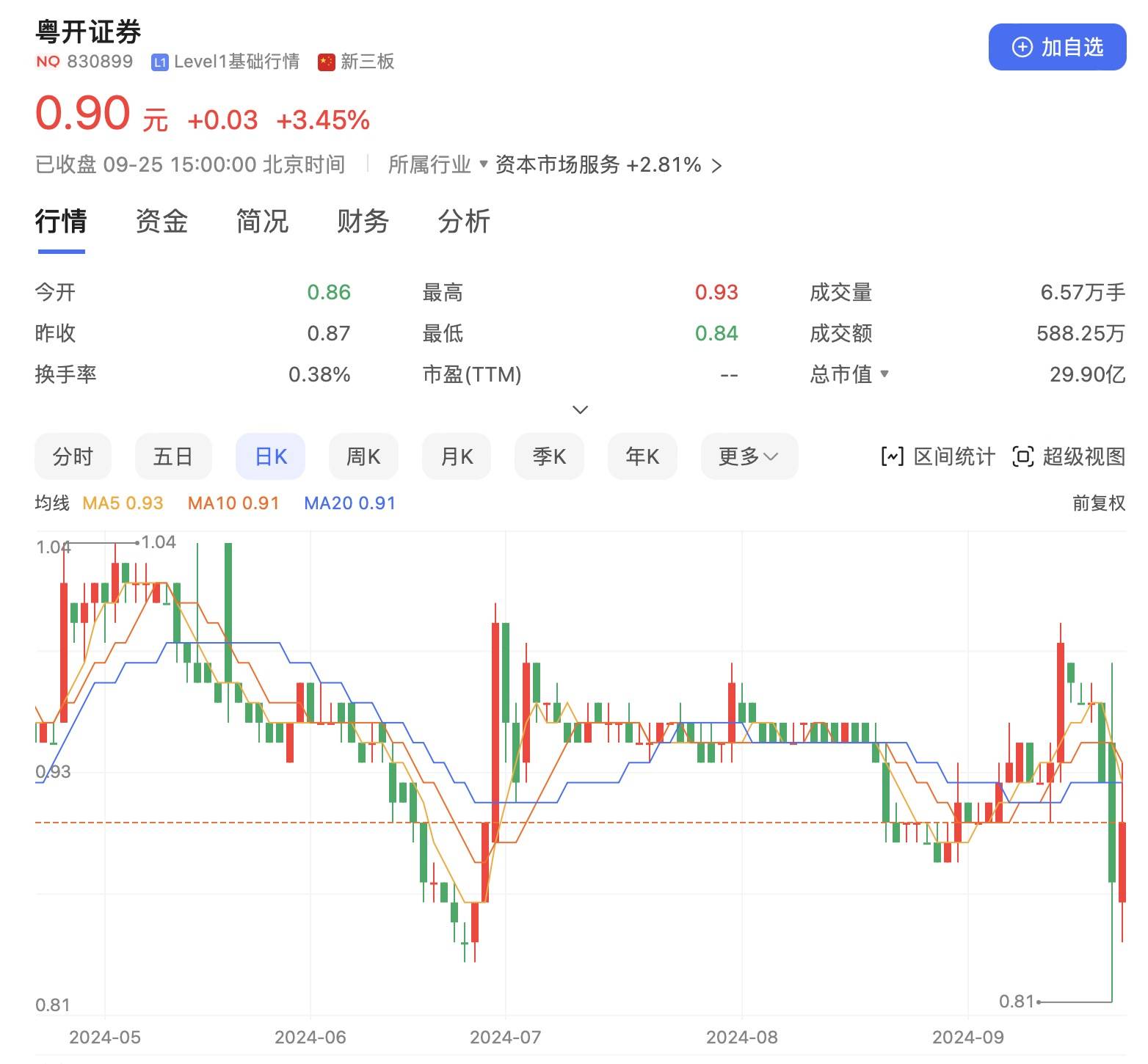Expand more quote details chevron

(580, 409)
